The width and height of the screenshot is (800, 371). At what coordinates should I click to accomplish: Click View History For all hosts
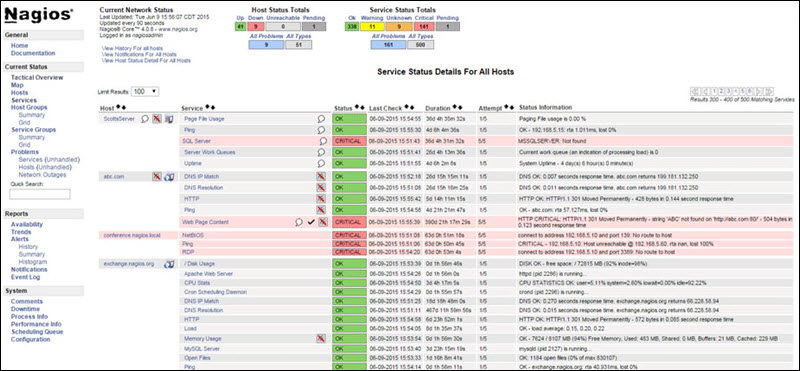132,48
